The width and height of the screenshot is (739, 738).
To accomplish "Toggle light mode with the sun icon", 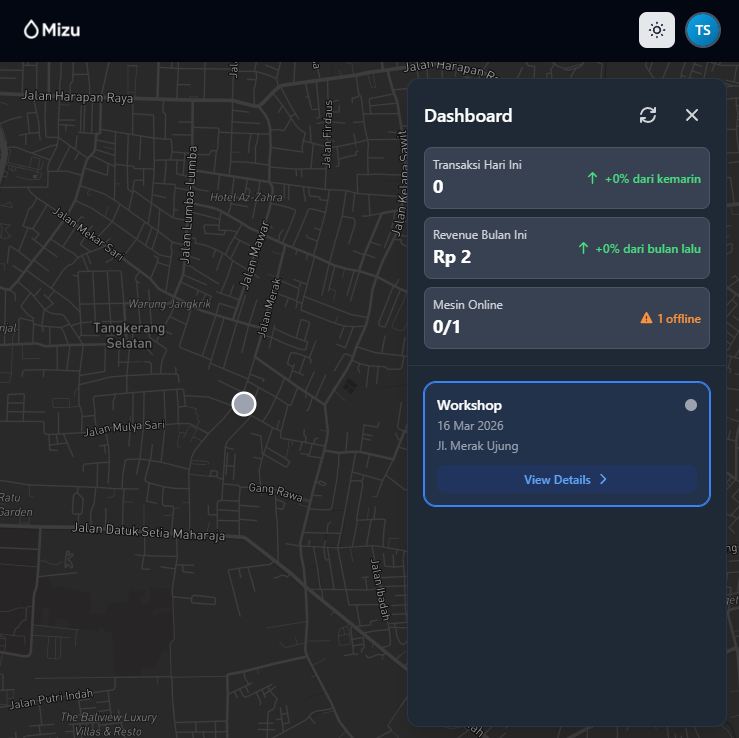I will pyautogui.click(x=657, y=30).
